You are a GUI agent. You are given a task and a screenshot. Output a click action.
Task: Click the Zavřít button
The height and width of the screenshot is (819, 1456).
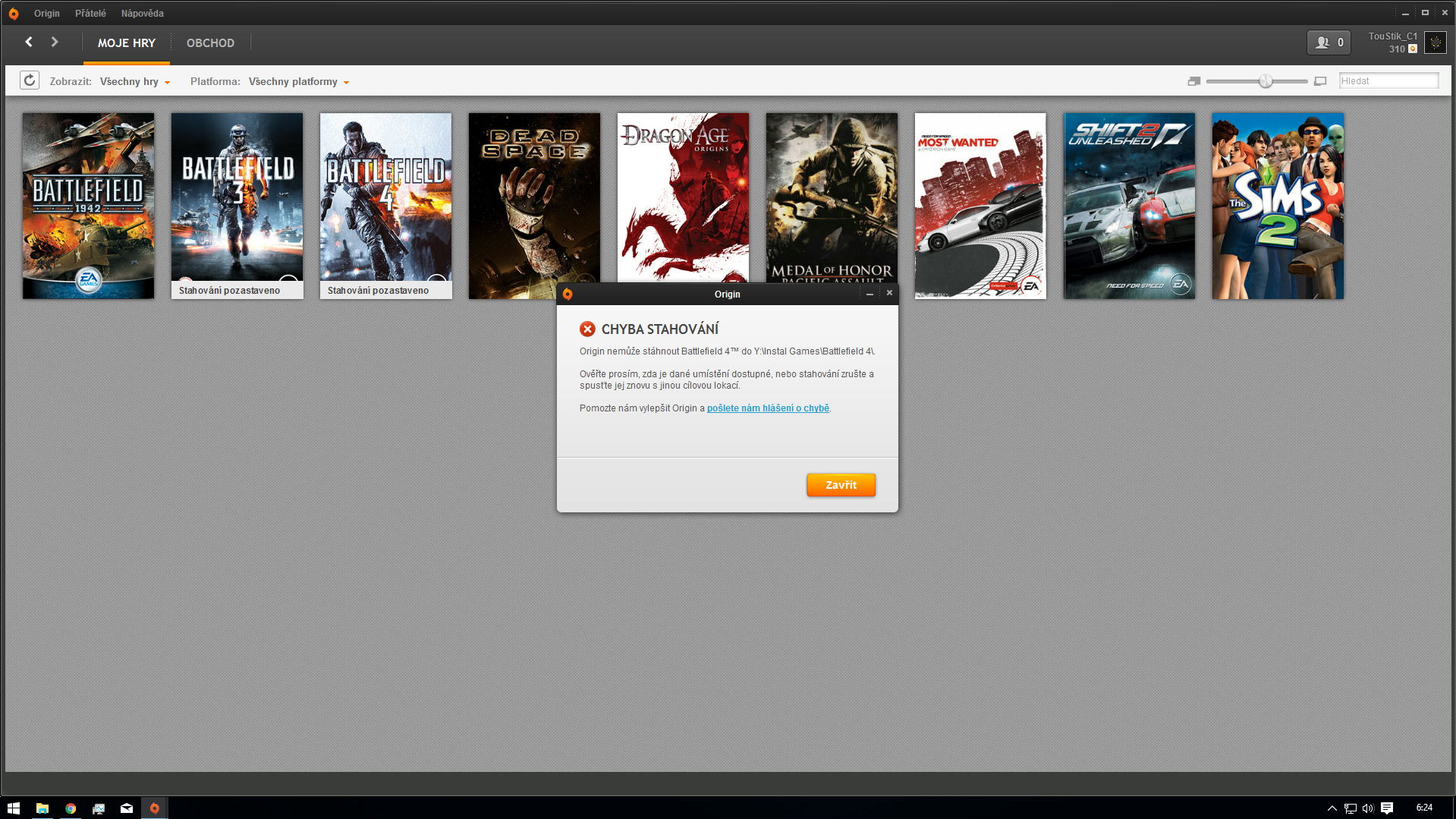pyautogui.click(x=841, y=485)
